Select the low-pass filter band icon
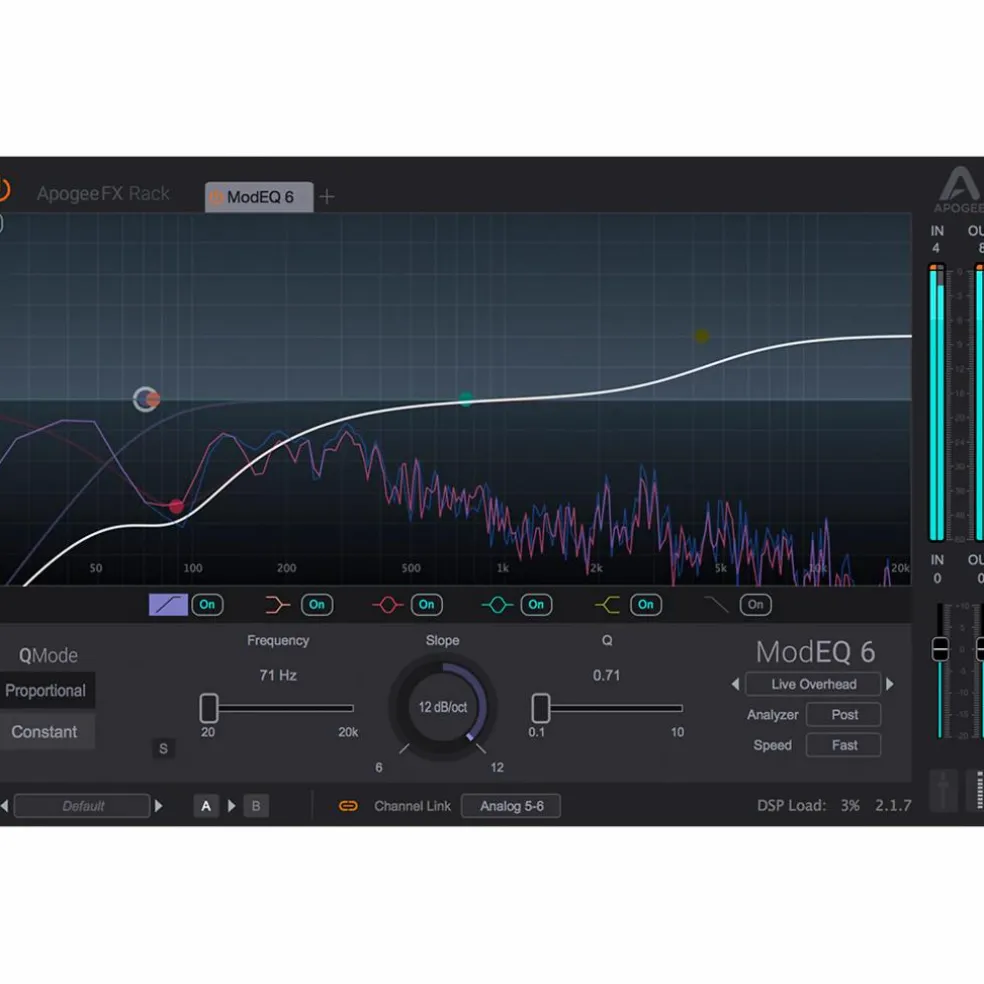 click(x=716, y=605)
